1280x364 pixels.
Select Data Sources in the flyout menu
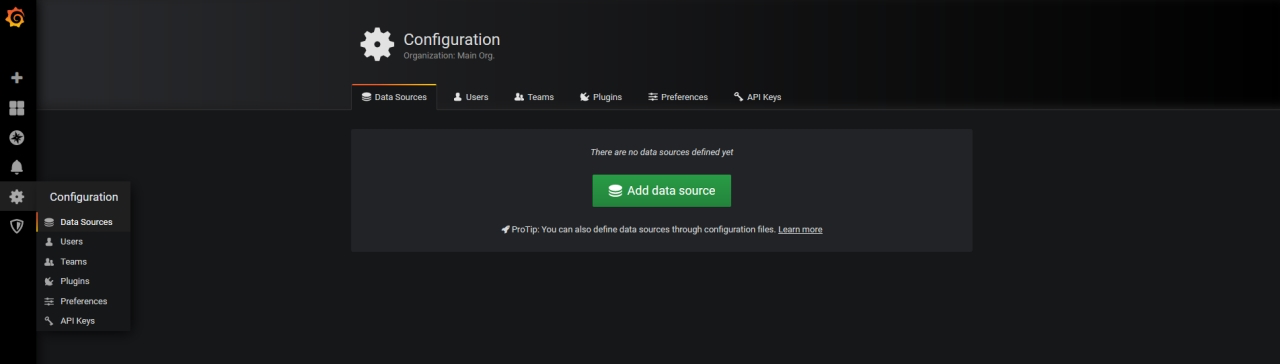point(83,222)
